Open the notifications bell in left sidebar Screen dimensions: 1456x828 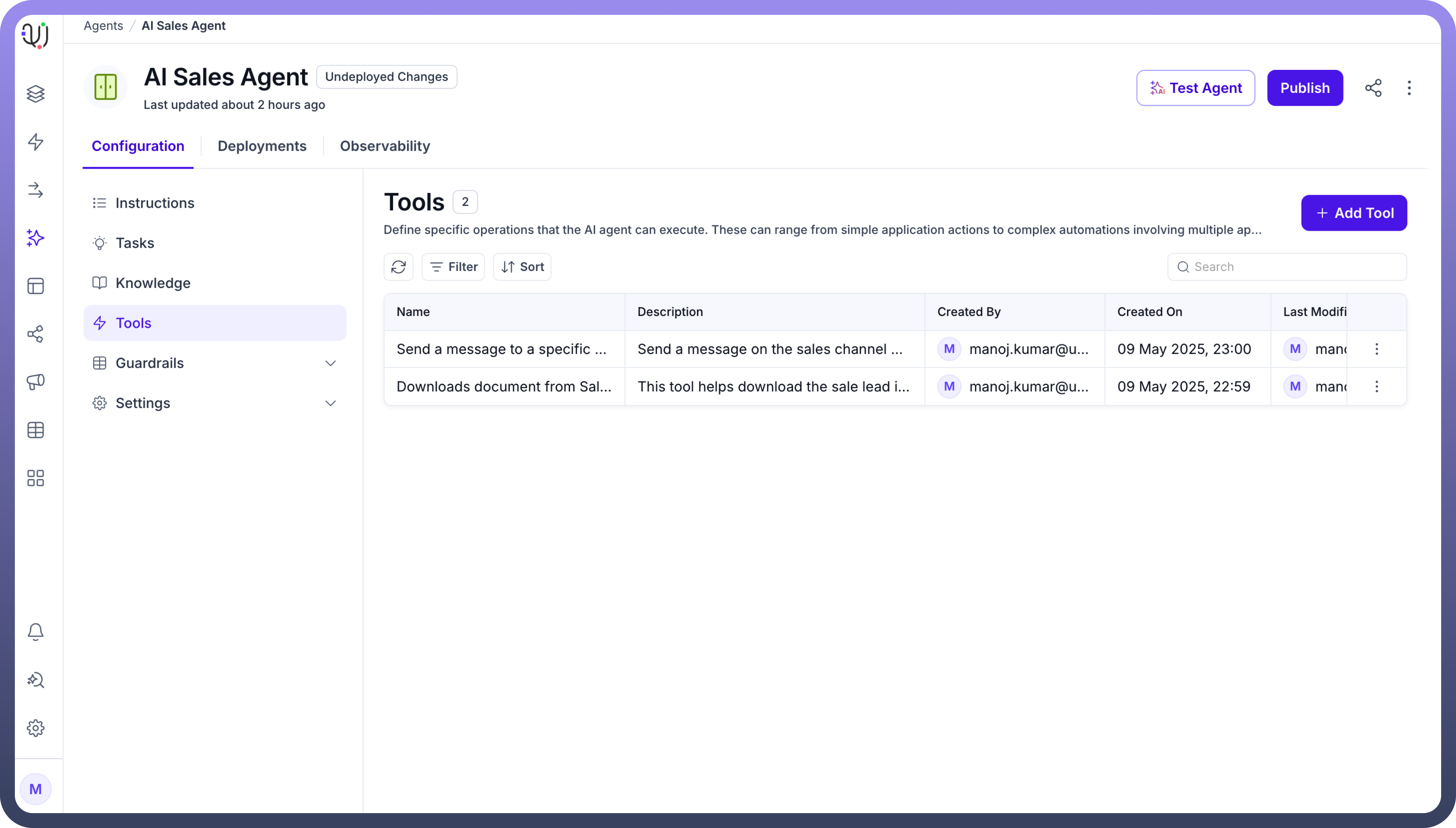pyautogui.click(x=36, y=632)
